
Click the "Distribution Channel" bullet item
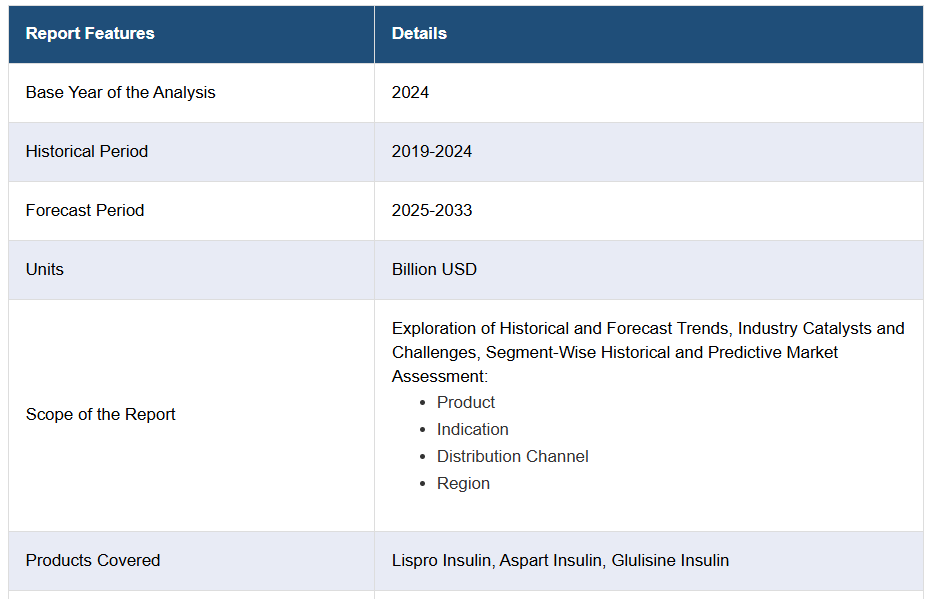tap(512, 457)
